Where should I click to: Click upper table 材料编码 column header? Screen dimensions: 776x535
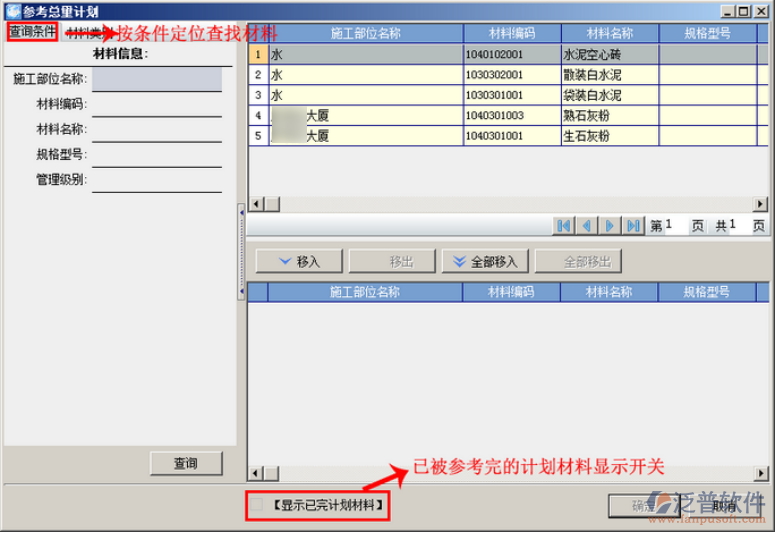point(512,33)
